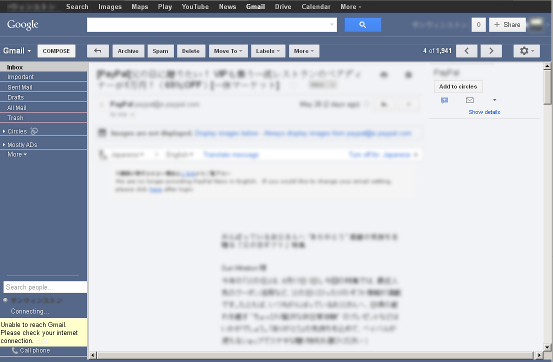This screenshot has width=553, height=362.
Task: Click Display images below link
Action: click(227, 133)
